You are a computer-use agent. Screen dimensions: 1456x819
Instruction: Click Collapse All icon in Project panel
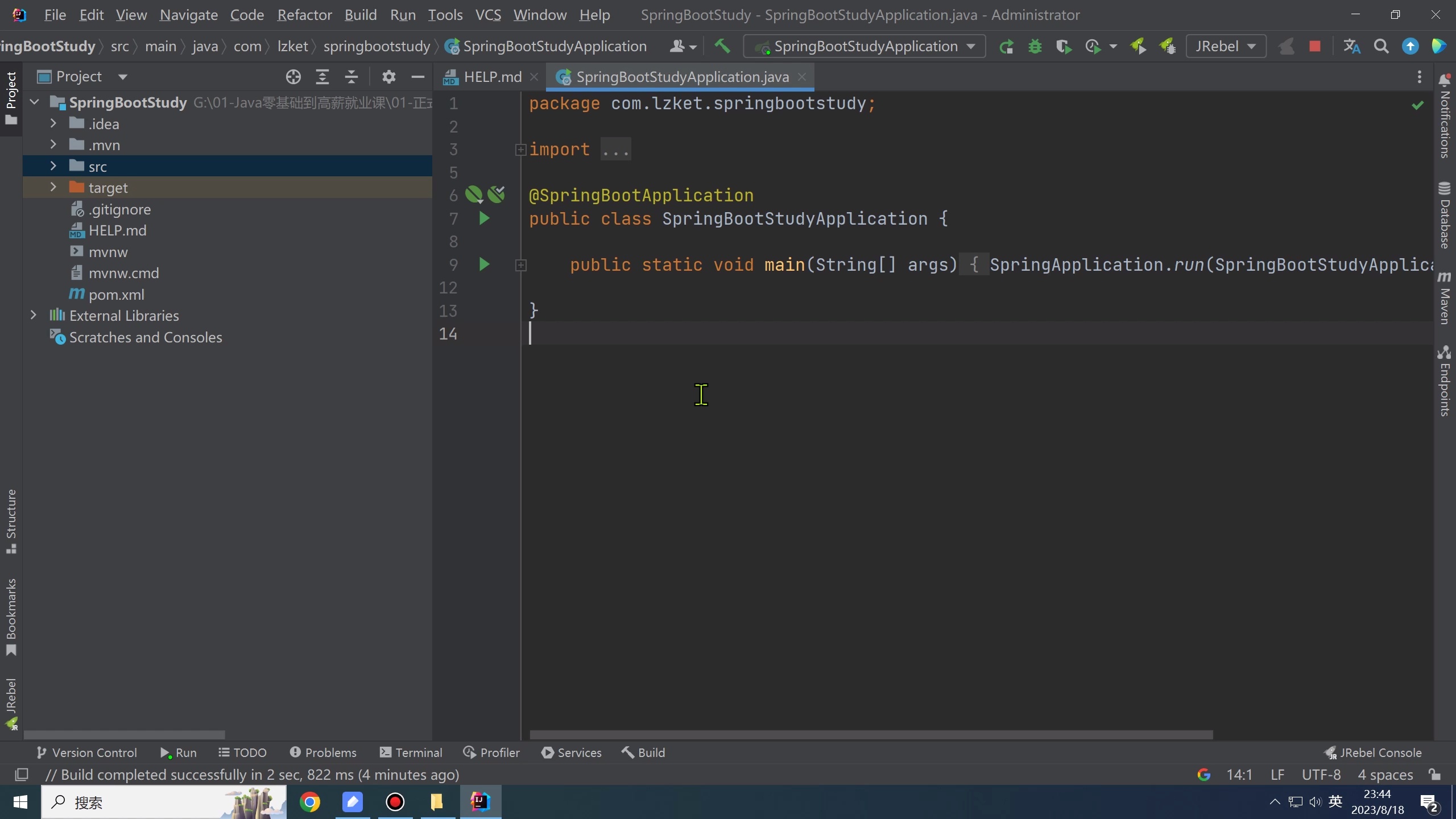pos(351,77)
